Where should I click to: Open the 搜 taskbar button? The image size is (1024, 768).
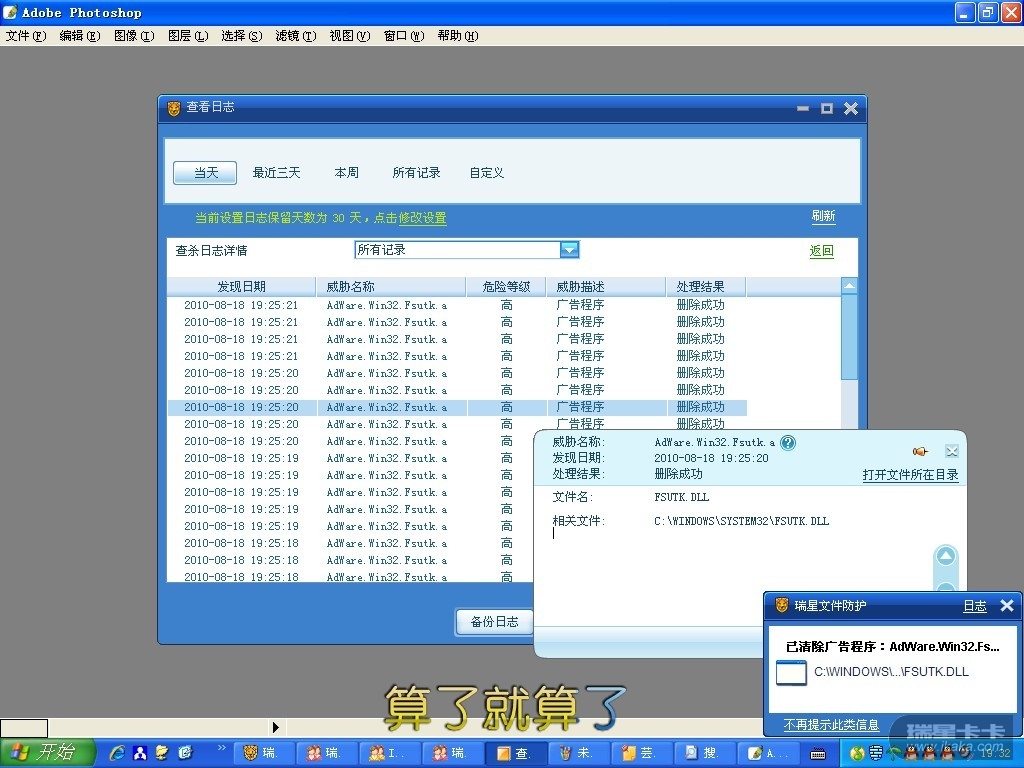click(x=705, y=754)
